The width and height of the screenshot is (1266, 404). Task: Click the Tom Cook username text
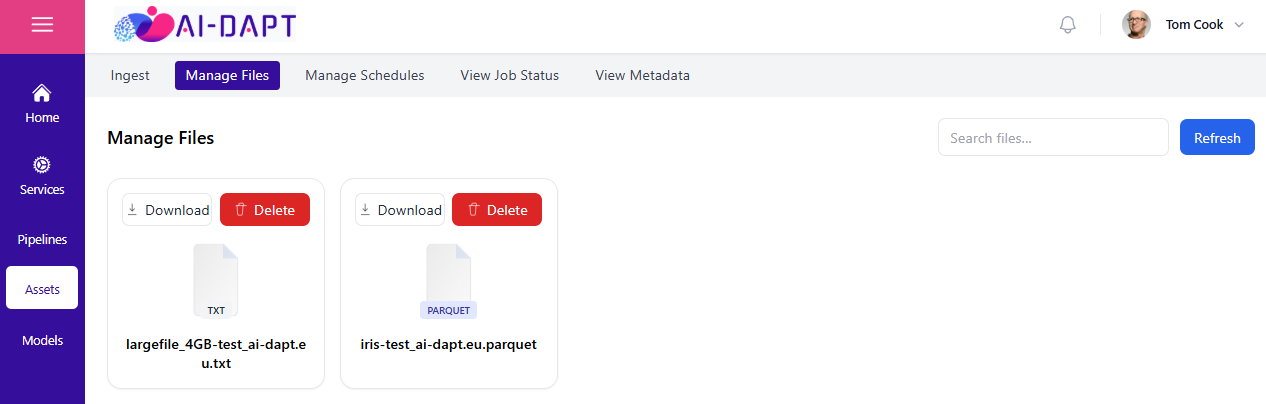tap(1194, 25)
